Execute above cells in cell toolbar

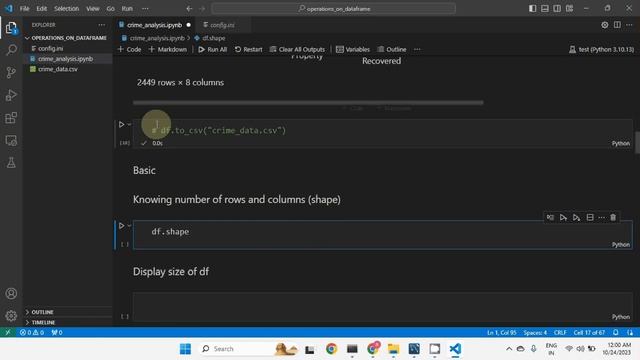click(x=563, y=218)
